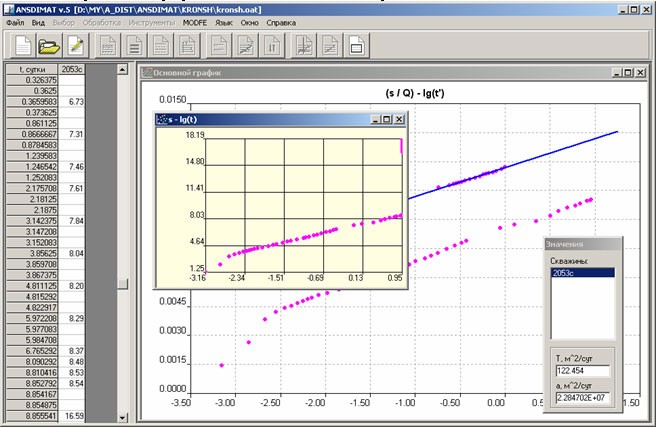
Task: Click the pencil edit toolbar icon
Action: point(75,45)
